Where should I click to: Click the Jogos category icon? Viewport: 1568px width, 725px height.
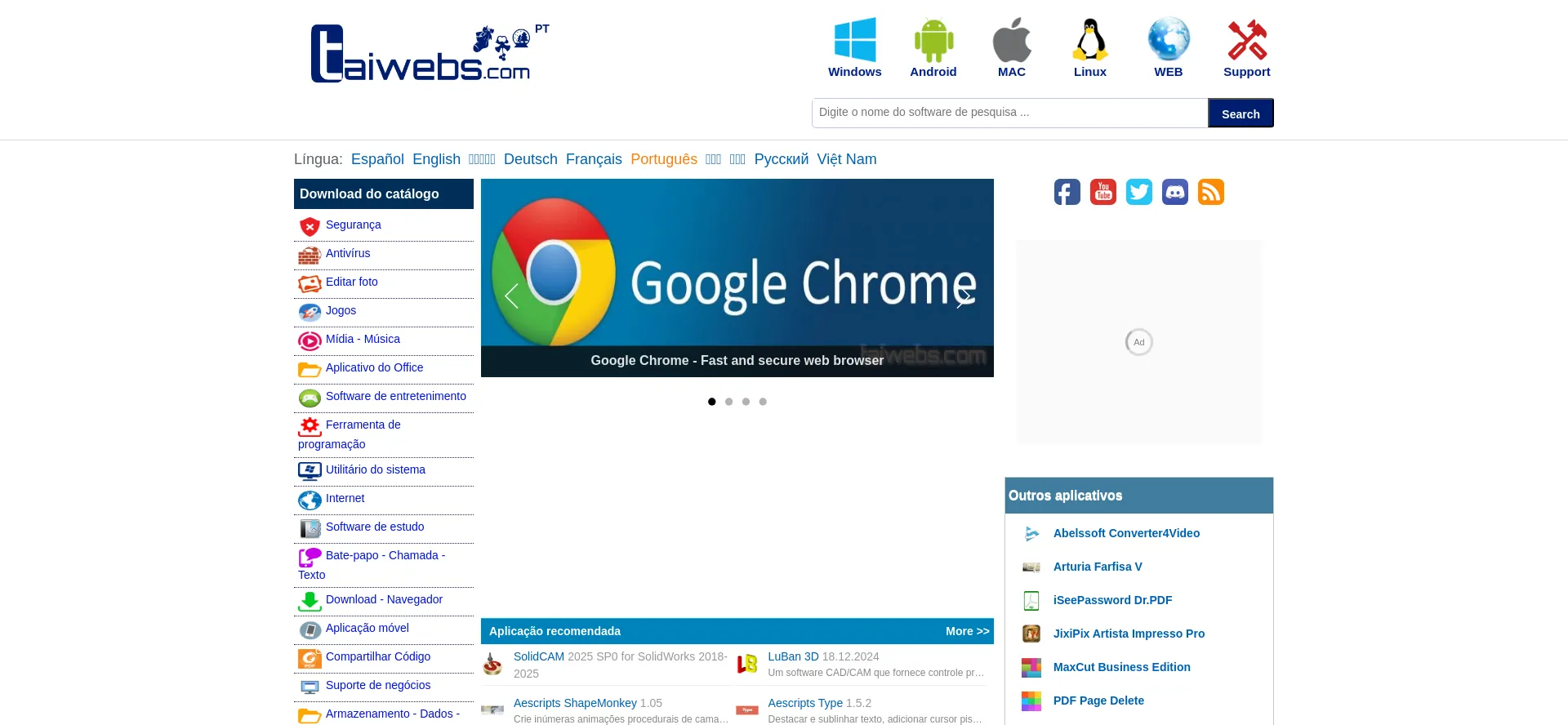[x=310, y=313]
